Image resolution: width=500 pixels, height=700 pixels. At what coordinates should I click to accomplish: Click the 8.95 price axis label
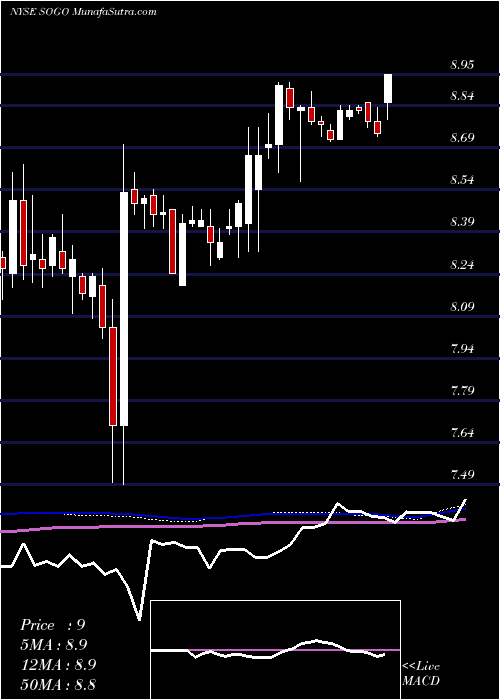pos(462,65)
